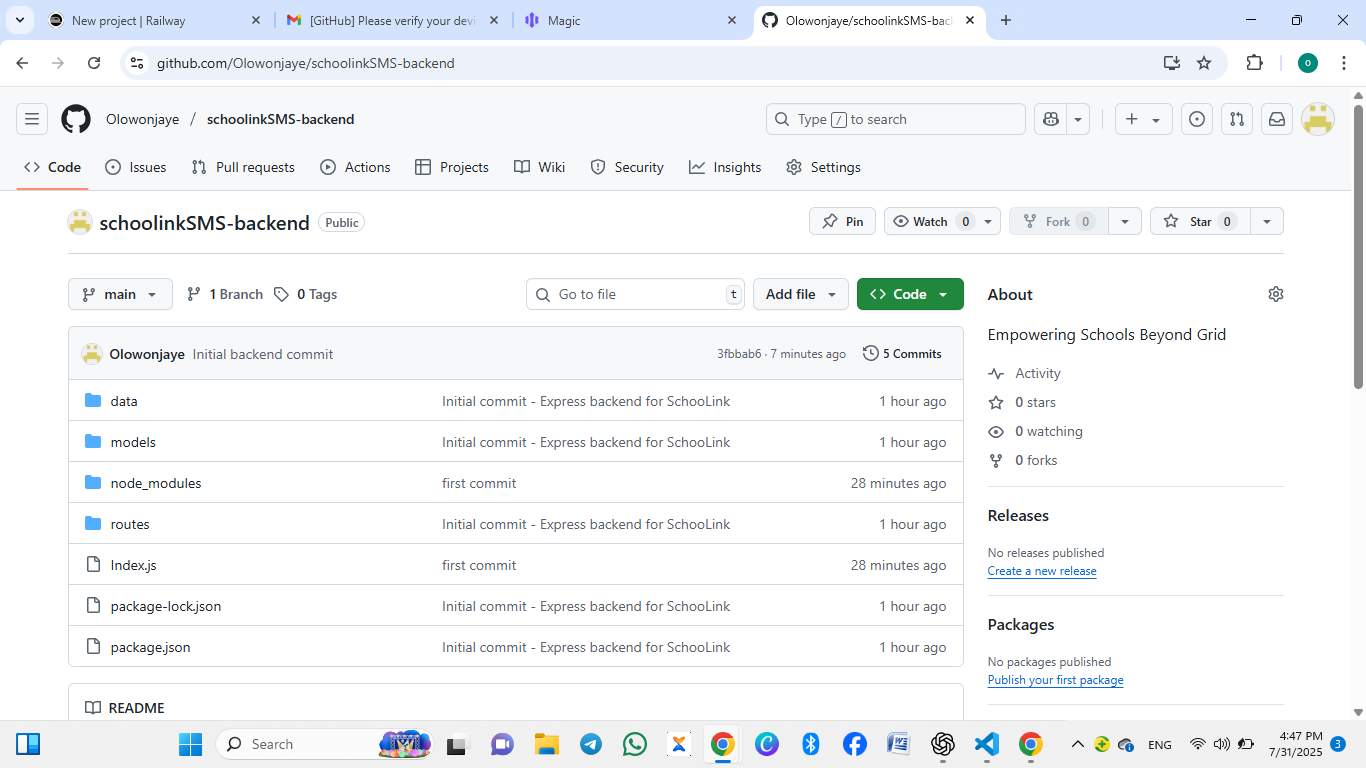Image resolution: width=1366 pixels, height=768 pixels.
Task: Open the routes folder
Action: [130, 524]
